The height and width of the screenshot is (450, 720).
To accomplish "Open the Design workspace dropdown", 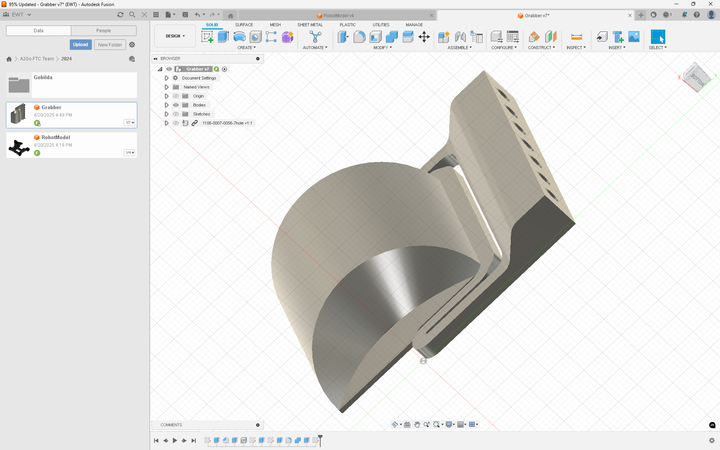I will click(175, 36).
